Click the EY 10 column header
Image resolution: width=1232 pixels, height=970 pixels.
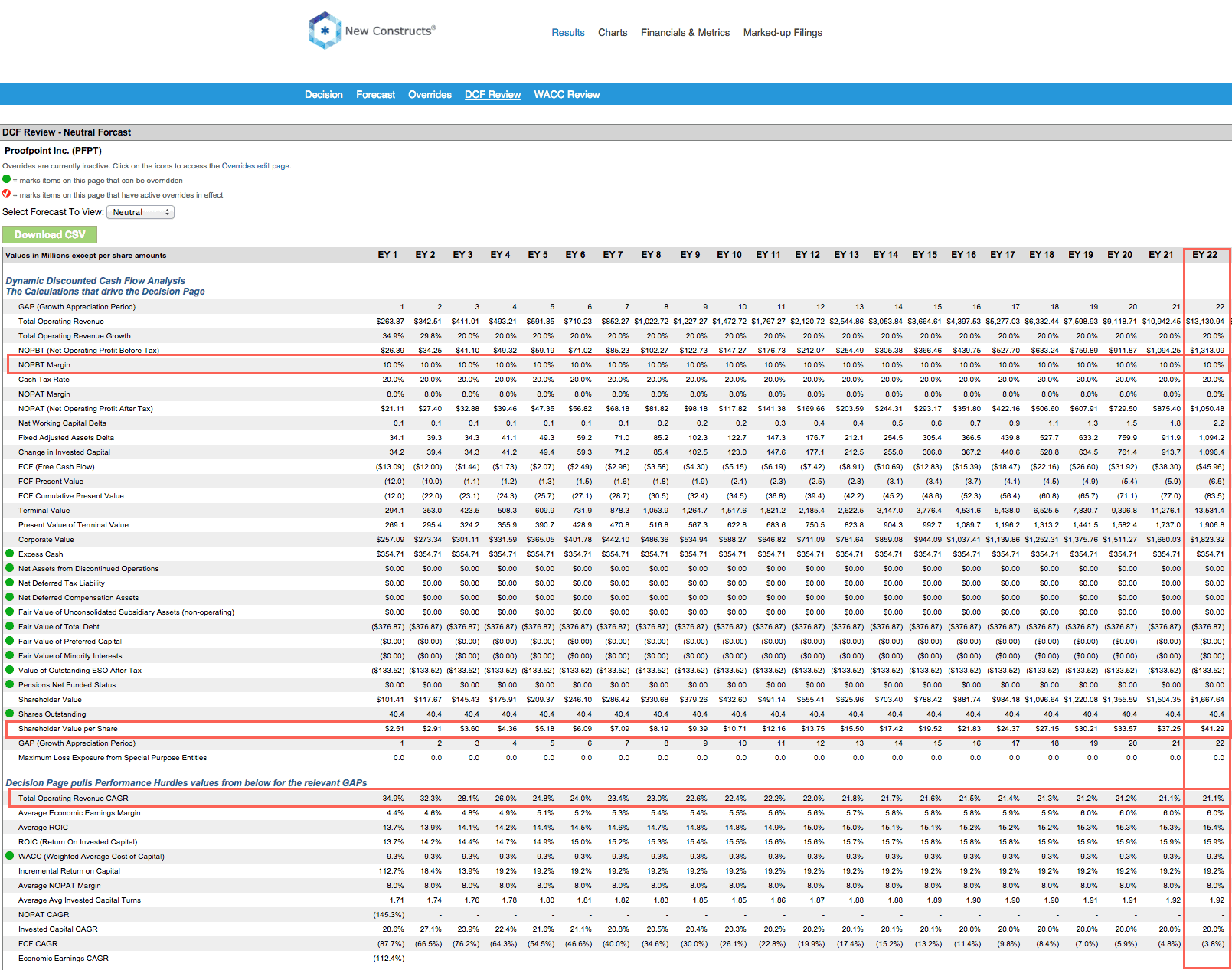pyautogui.click(x=729, y=255)
